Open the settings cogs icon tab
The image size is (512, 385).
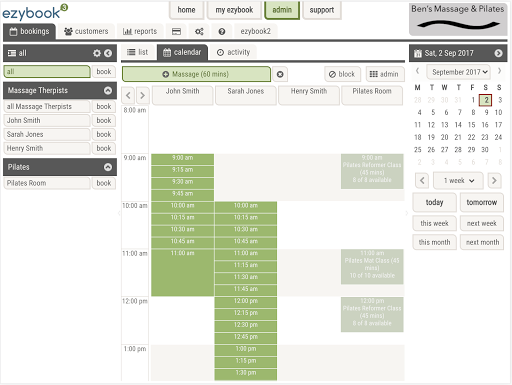pyautogui.click(x=199, y=31)
